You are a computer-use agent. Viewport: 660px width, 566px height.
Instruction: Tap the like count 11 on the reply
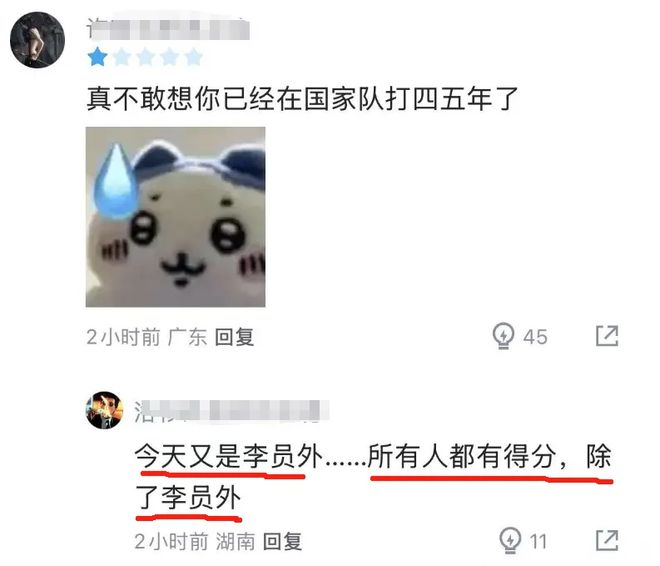pos(538,541)
